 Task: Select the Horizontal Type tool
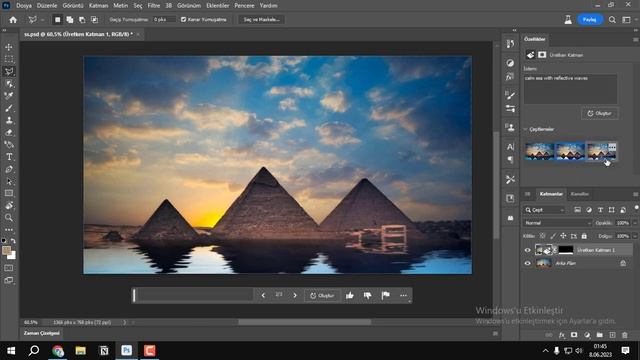9,157
